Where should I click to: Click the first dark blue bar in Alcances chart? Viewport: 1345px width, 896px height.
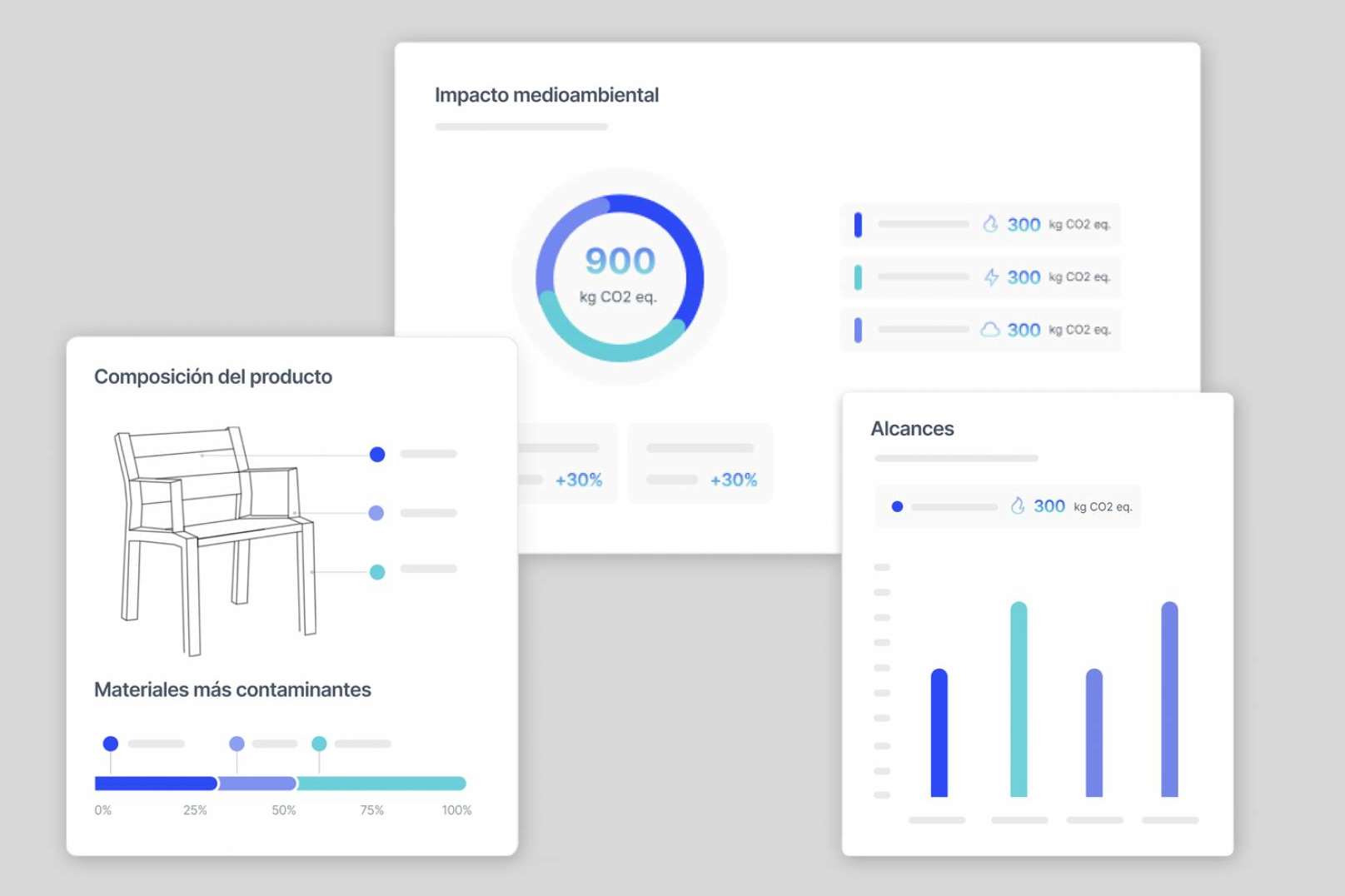(x=939, y=733)
